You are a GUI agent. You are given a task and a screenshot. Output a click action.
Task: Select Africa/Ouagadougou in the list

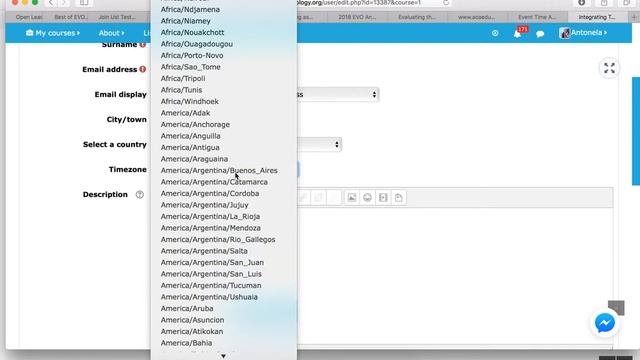(x=197, y=44)
